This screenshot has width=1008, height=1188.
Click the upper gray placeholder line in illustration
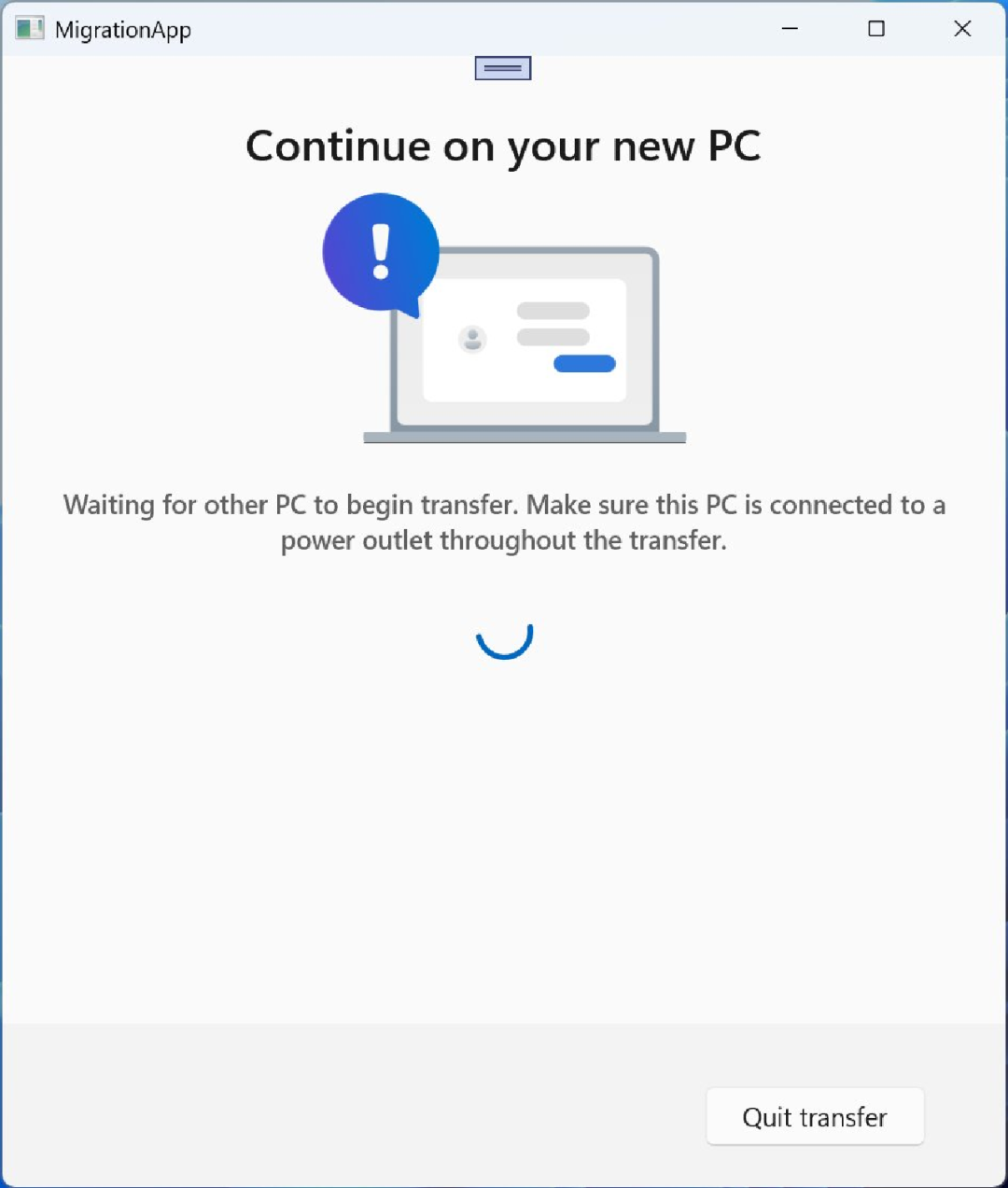tap(553, 311)
